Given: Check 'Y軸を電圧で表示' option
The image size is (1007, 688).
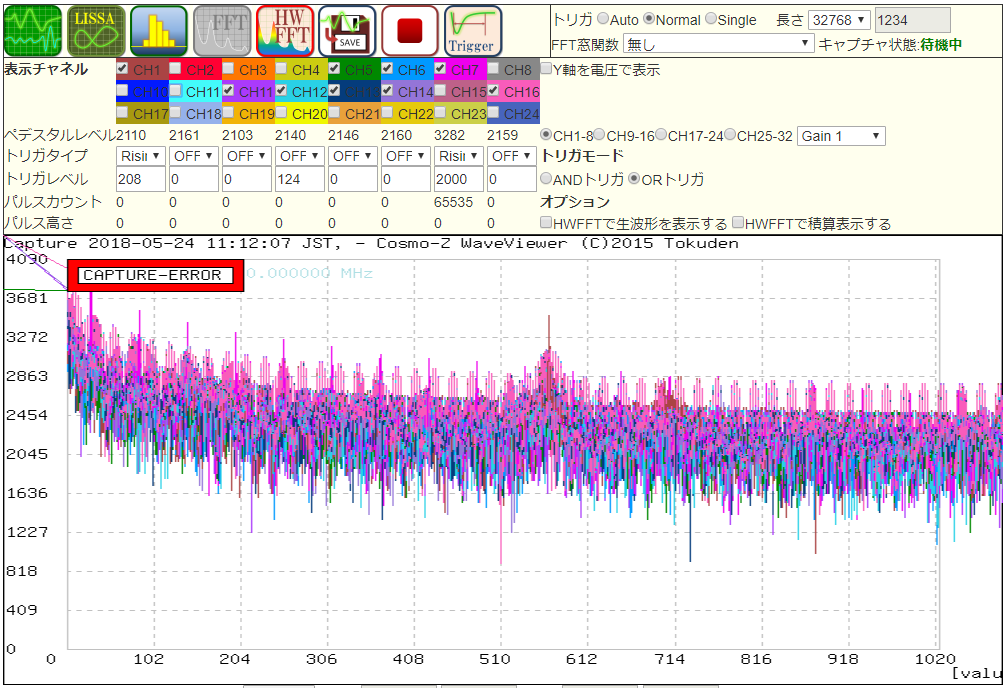Looking at the screenshot, I should [x=546, y=70].
